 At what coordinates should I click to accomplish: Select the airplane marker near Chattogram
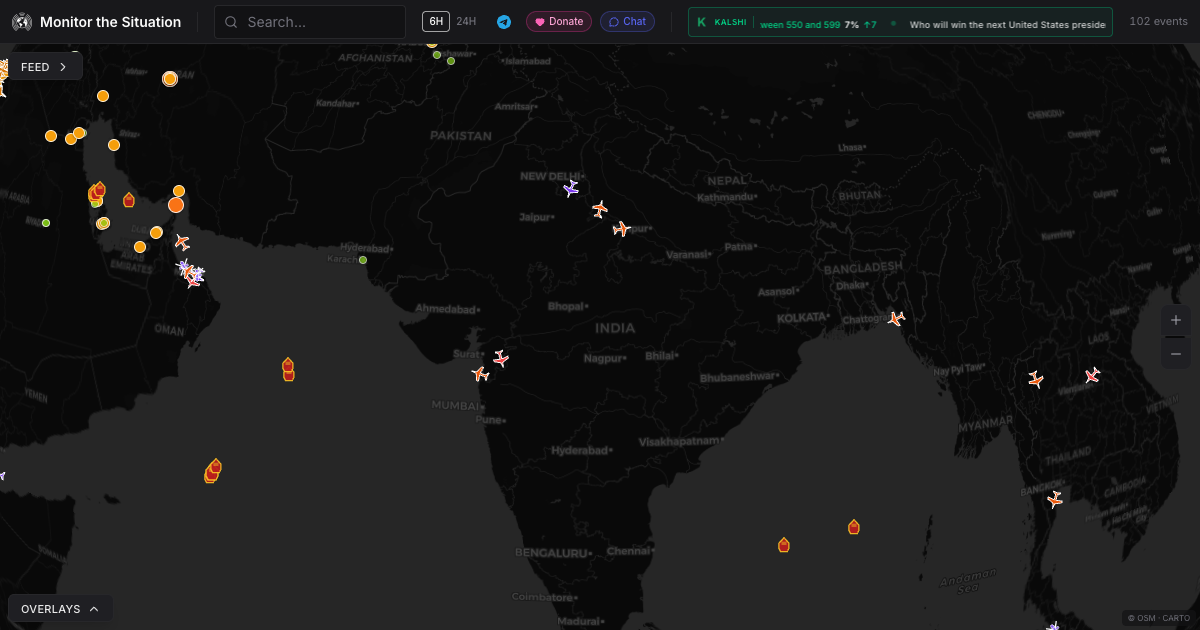tap(895, 318)
